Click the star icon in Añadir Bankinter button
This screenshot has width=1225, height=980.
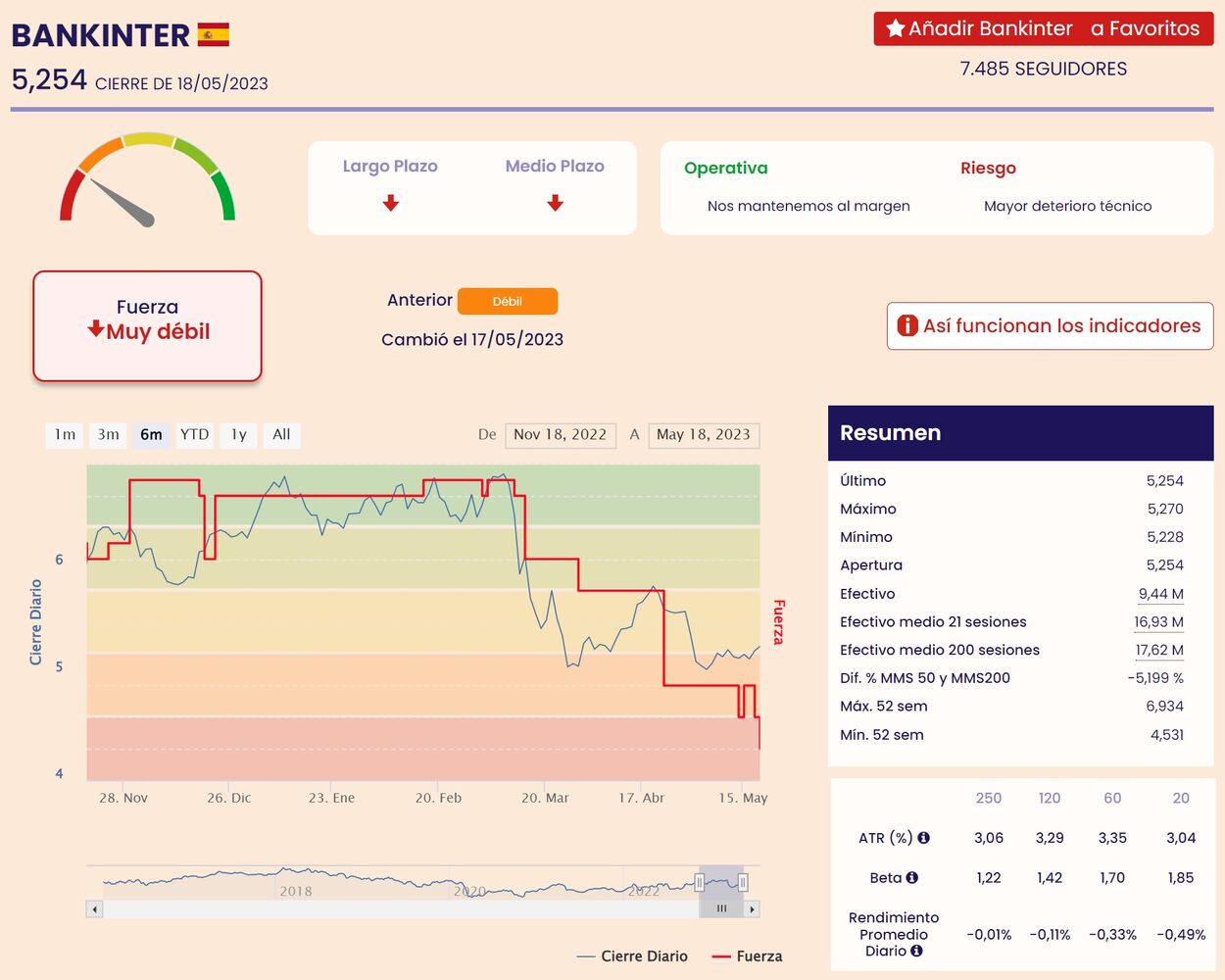coord(895,28)
